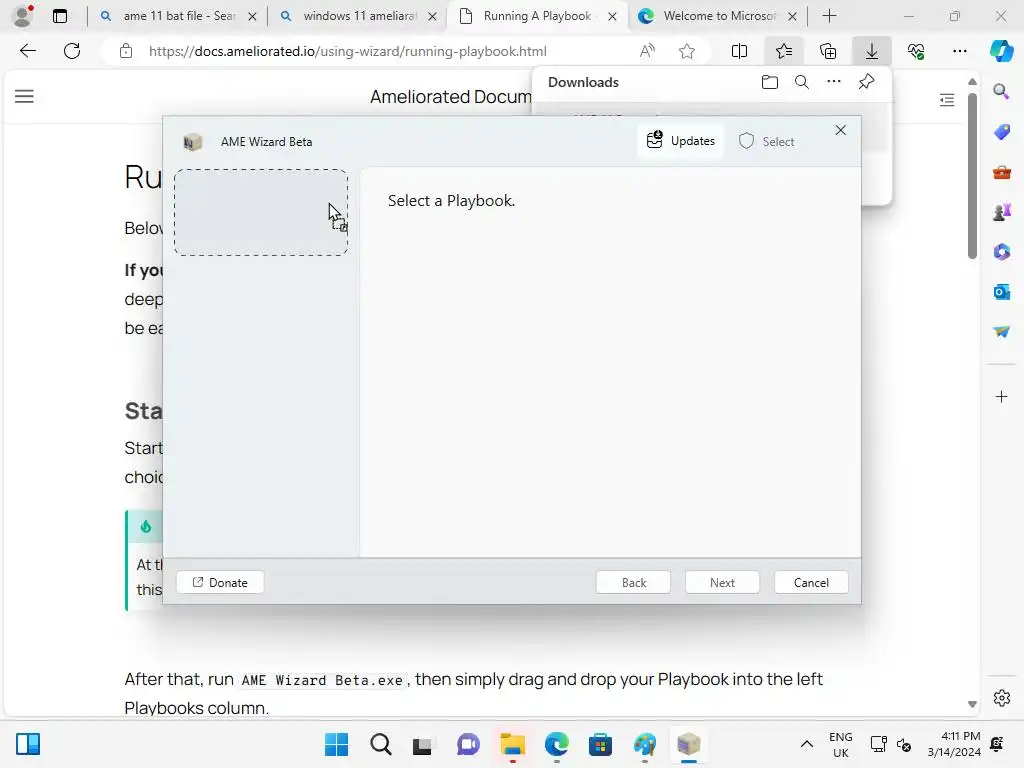Open Read aloud icon in address bar
The width and height of the screenshot is (1024, 768).
pyautogui.click(x=647, y=51)
